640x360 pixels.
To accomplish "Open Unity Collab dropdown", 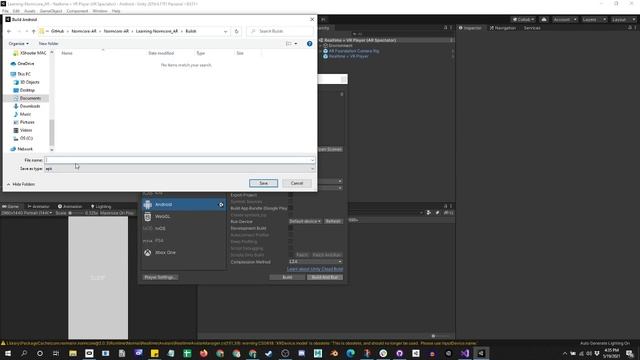I will click(523, 20).
